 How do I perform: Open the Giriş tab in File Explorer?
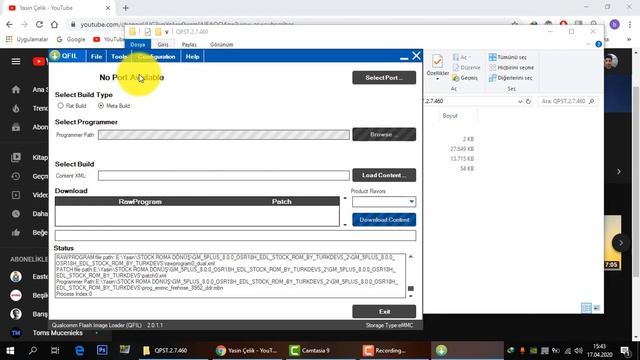pos(163,44)
